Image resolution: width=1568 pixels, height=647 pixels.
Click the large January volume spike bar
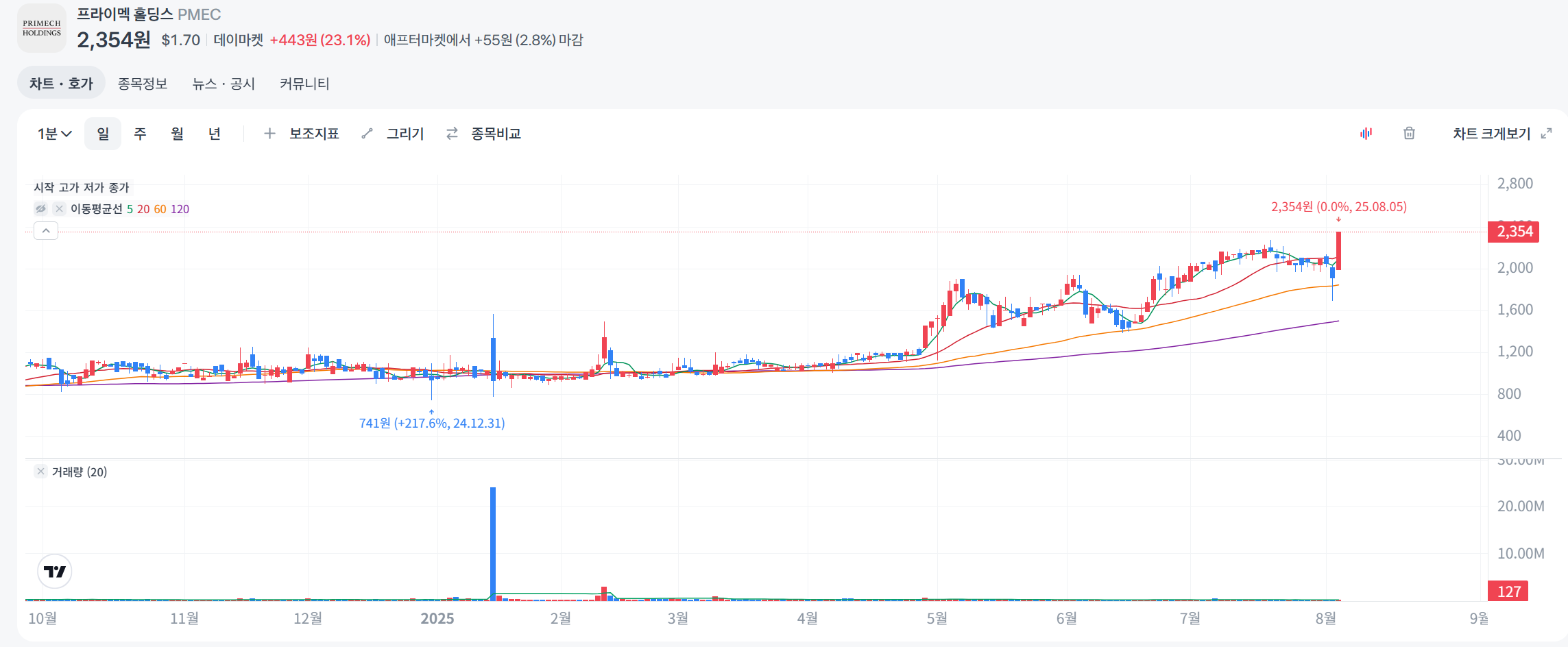point(493,544)
